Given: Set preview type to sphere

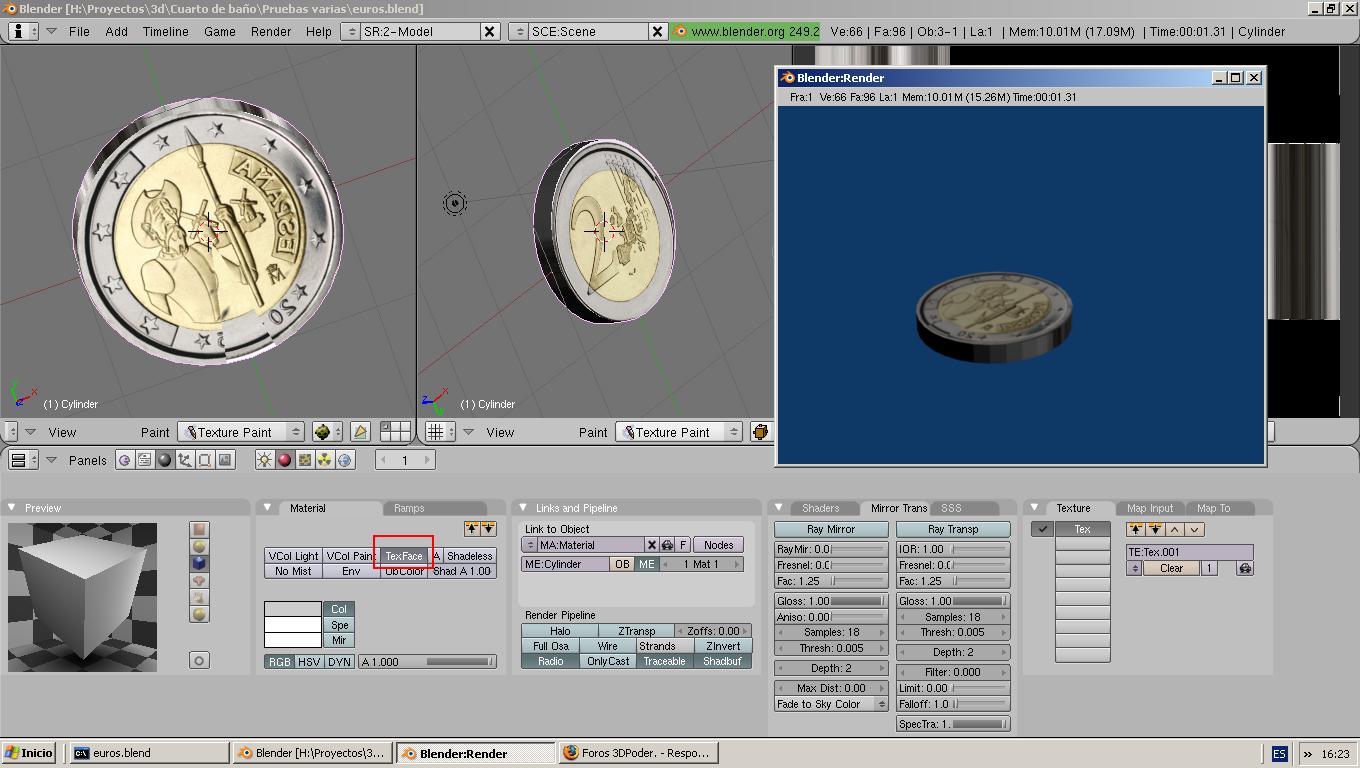Looking at the screenshot, I should tap(199, 547).
